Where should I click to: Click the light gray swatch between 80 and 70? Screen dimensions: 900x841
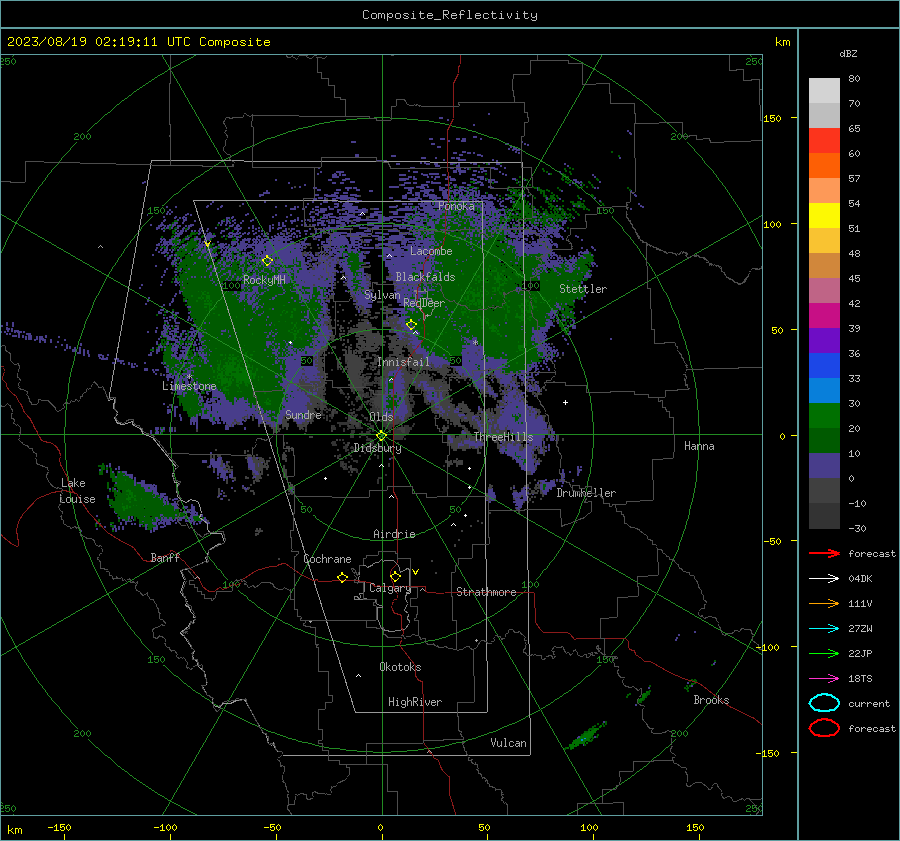click(824, 91)
